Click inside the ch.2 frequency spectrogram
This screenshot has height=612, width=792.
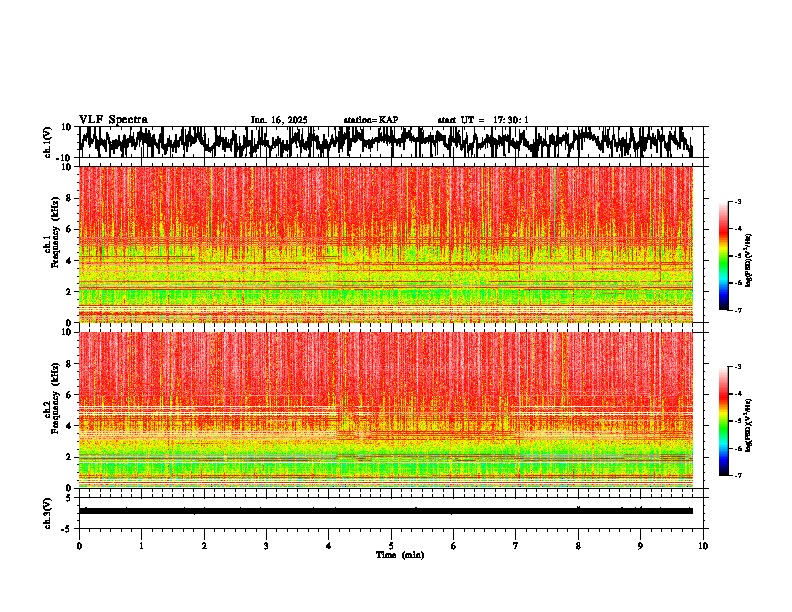pyautogui.click(x=386, y=410)
